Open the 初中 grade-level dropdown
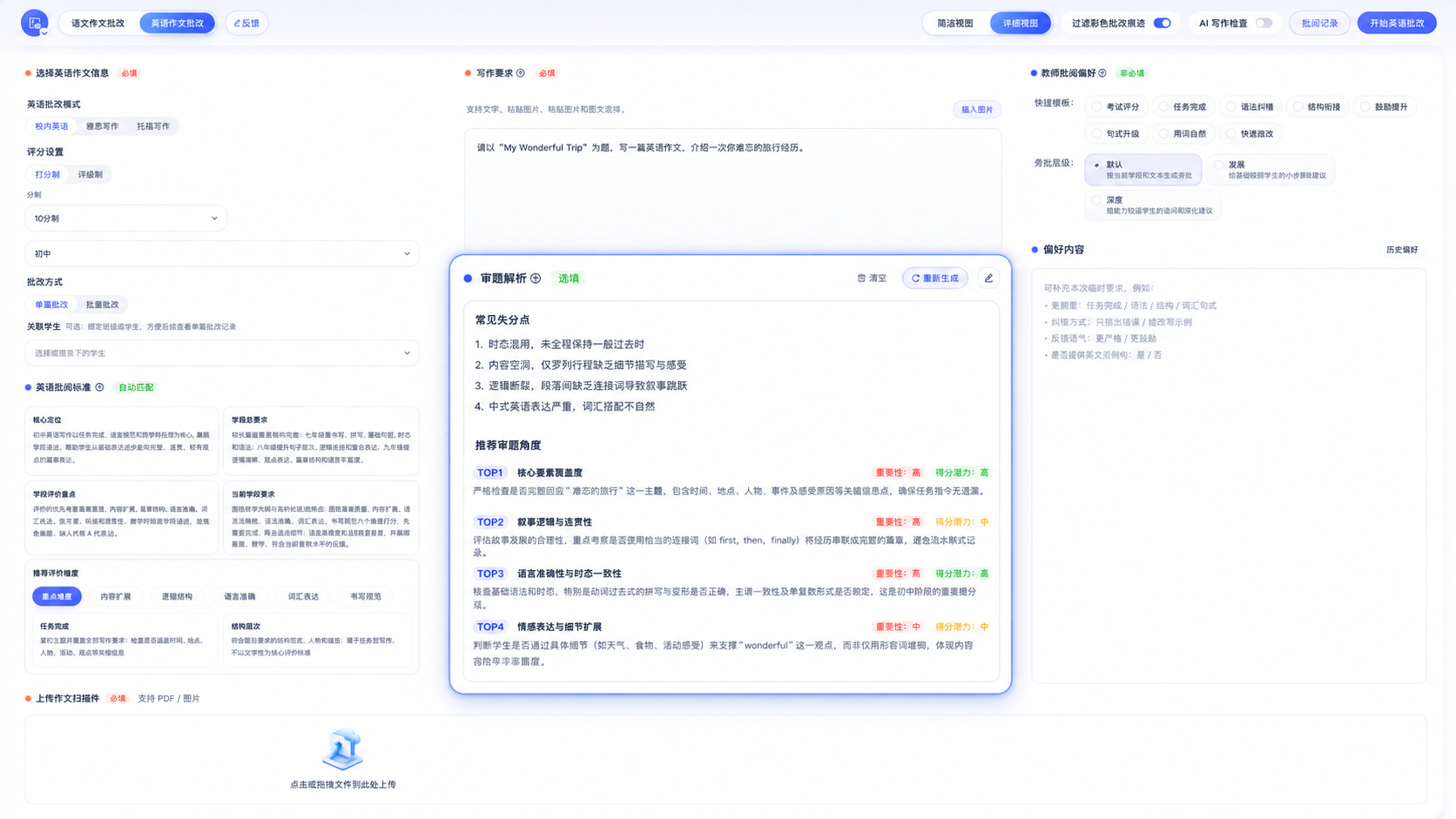The width and height of the screenshot is (1456, 819). click(222, 254)
